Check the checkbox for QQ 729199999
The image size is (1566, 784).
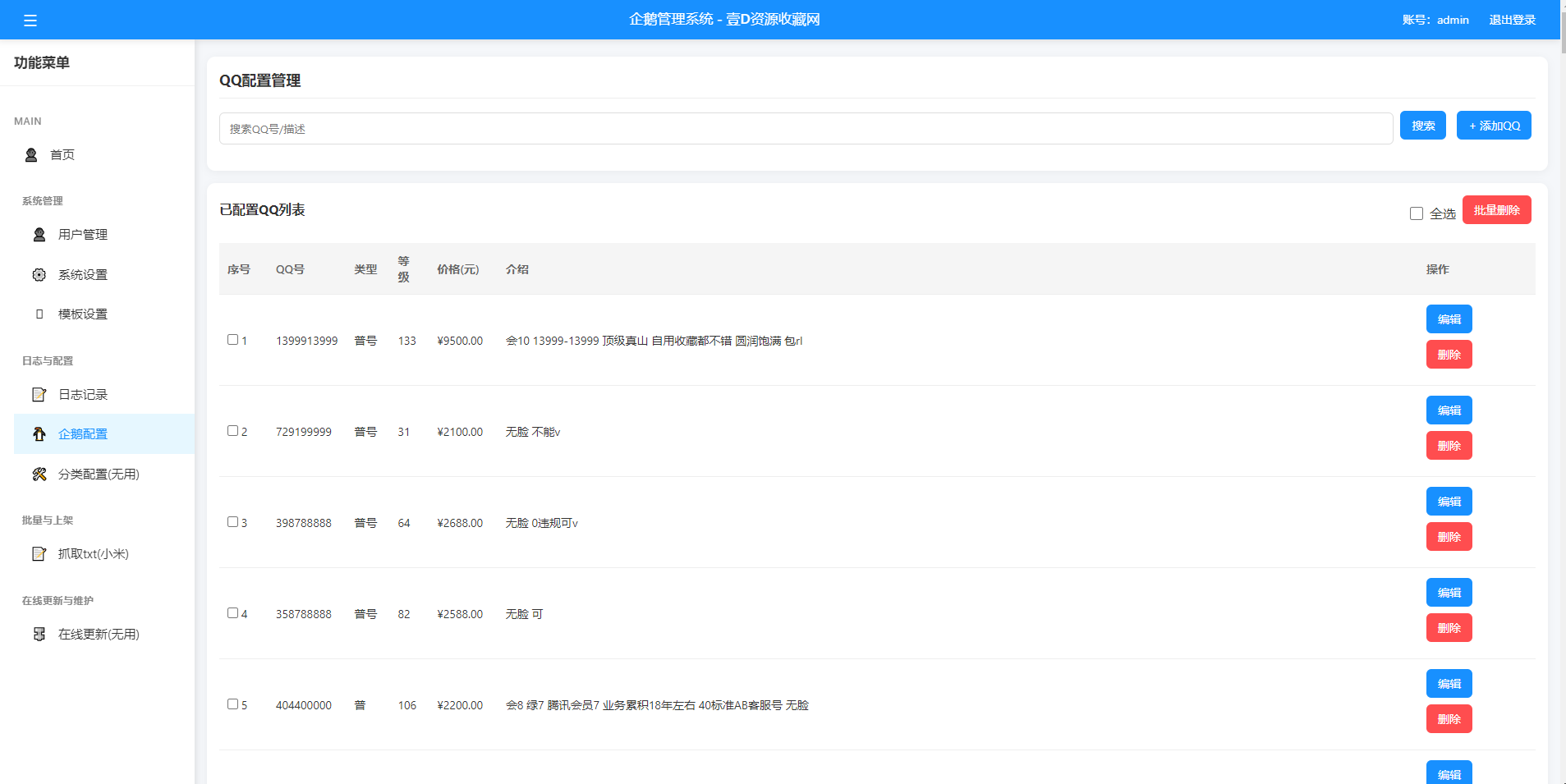pos(232,429)
